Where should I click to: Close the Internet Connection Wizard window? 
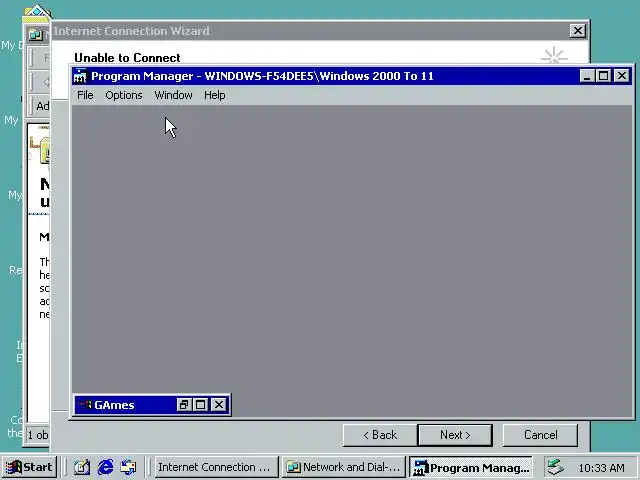click(578, 31)
